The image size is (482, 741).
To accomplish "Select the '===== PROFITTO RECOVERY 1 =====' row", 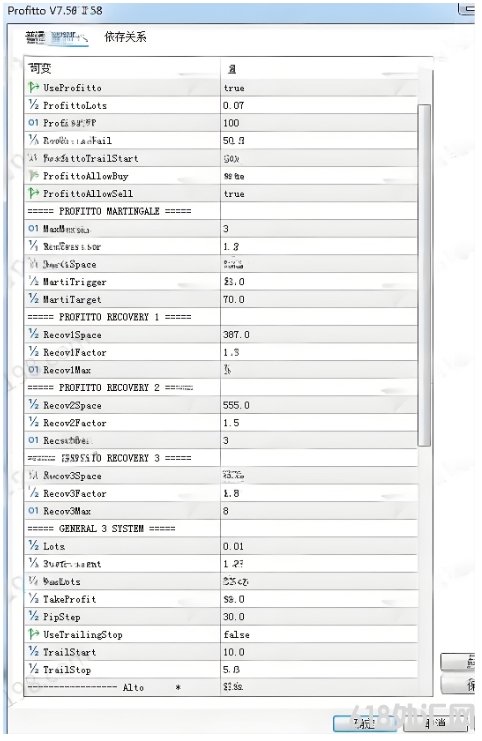I will (x=109, y=317).
